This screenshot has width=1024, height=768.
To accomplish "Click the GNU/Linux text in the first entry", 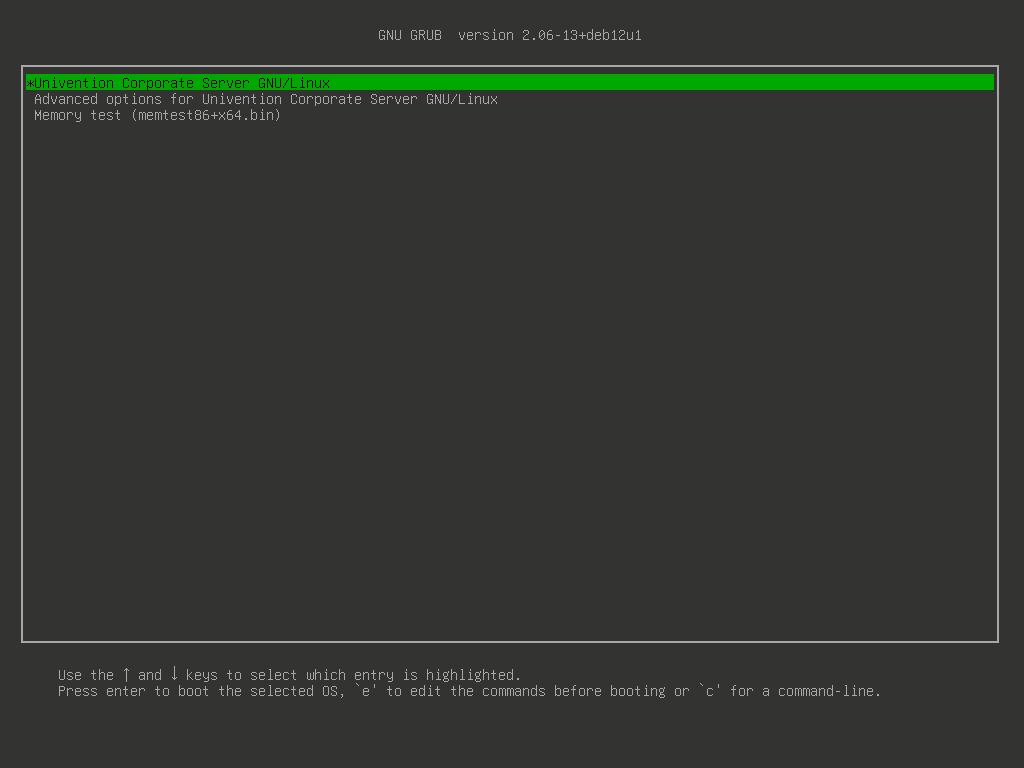I will coord(292,83).
